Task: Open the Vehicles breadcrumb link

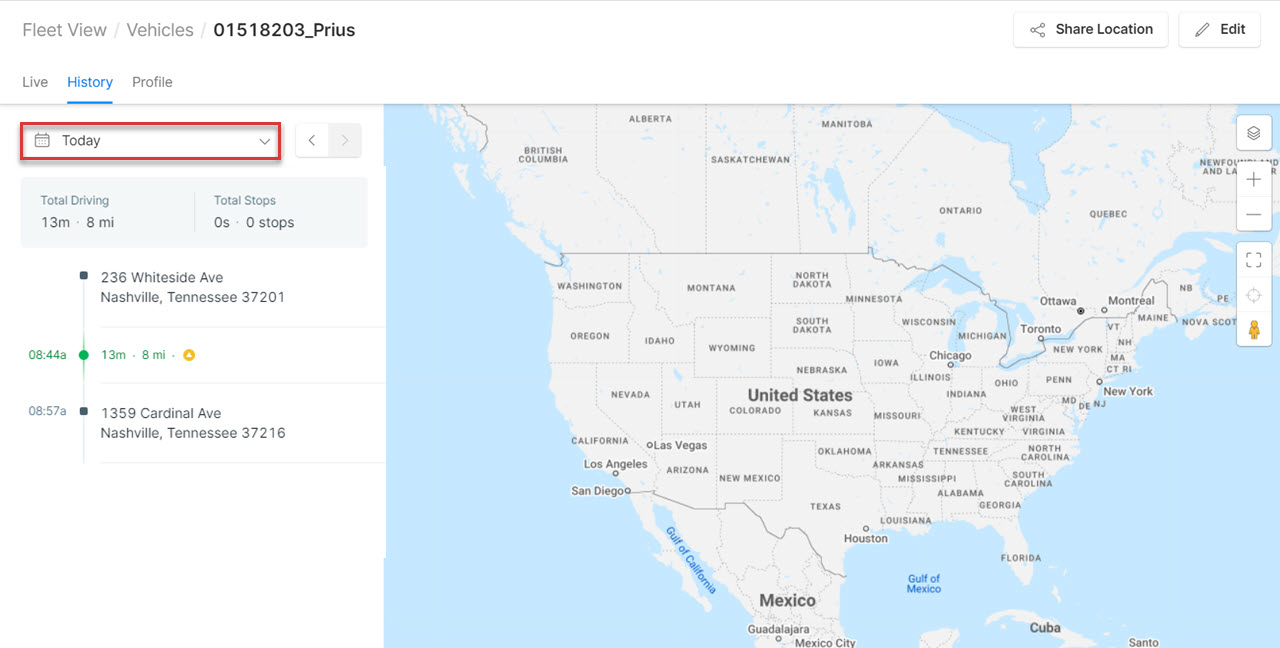Action: tap(160, 30)
